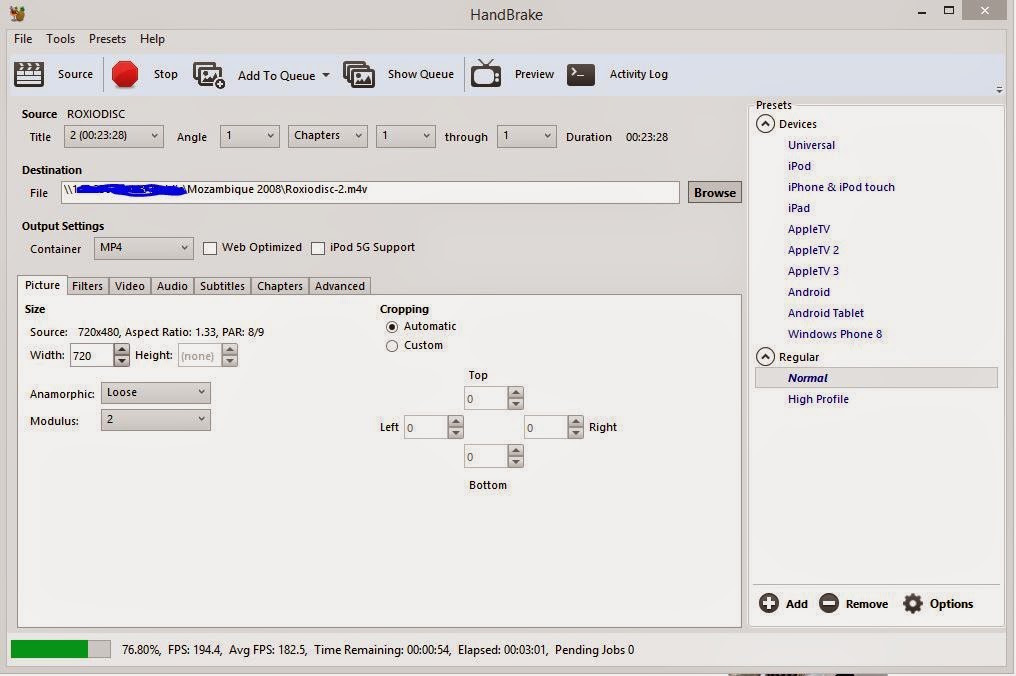
Task: Collapse the Devices presets group
Action: point(765,124)
